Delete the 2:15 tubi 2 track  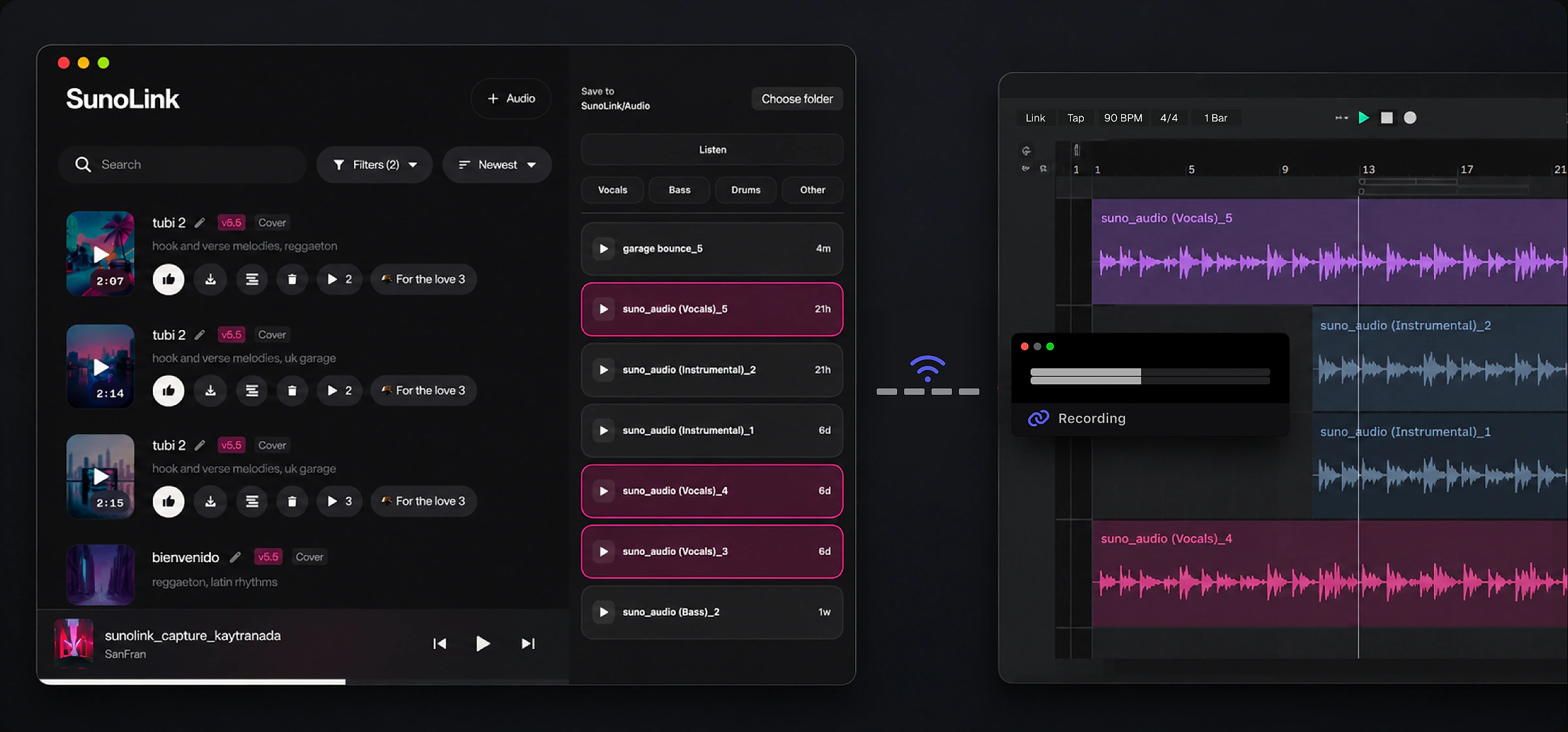[292, 501]
